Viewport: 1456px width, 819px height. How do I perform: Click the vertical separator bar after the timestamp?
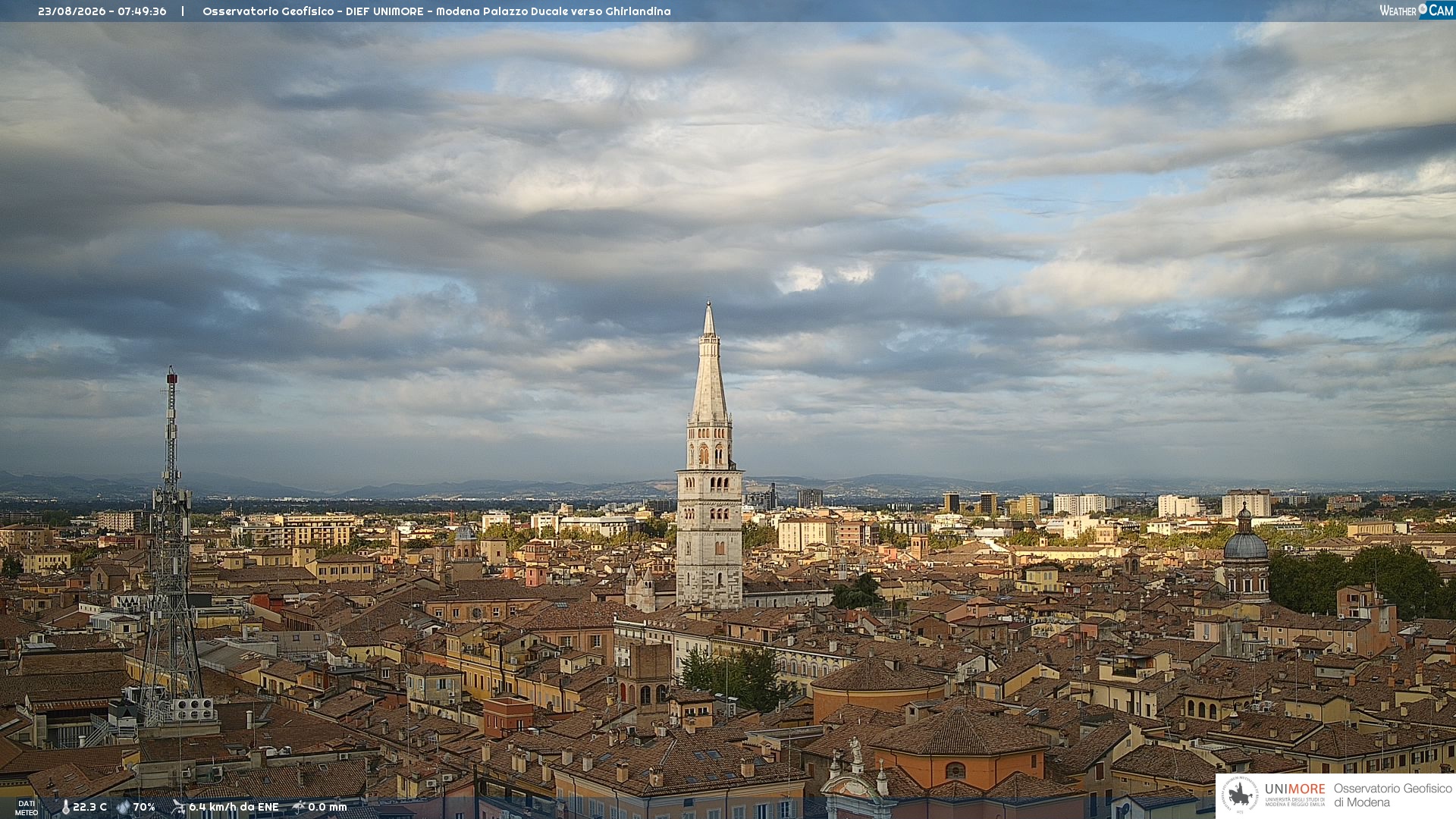pos(183,11)
